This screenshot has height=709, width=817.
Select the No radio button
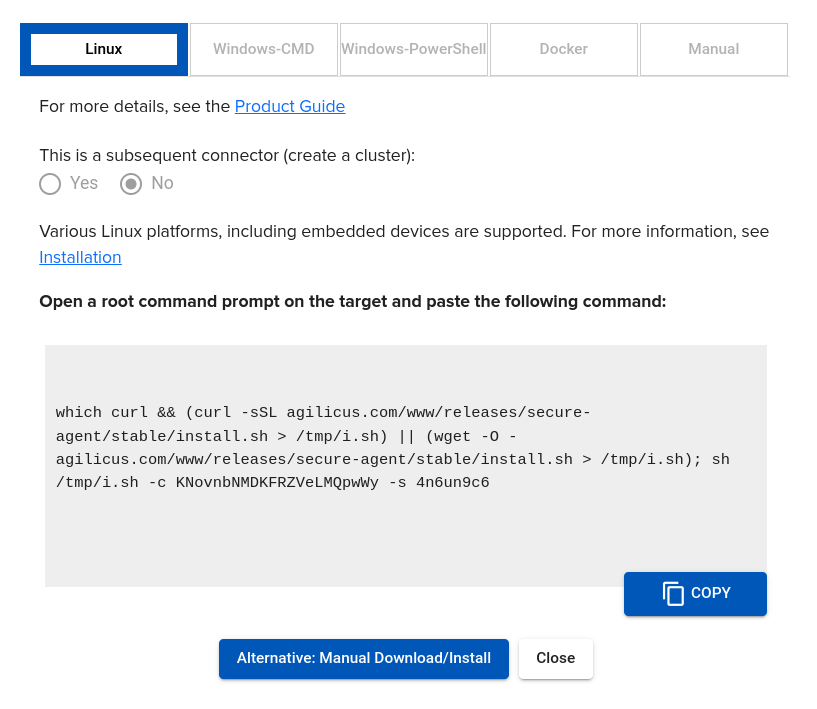tap(131, 184)
